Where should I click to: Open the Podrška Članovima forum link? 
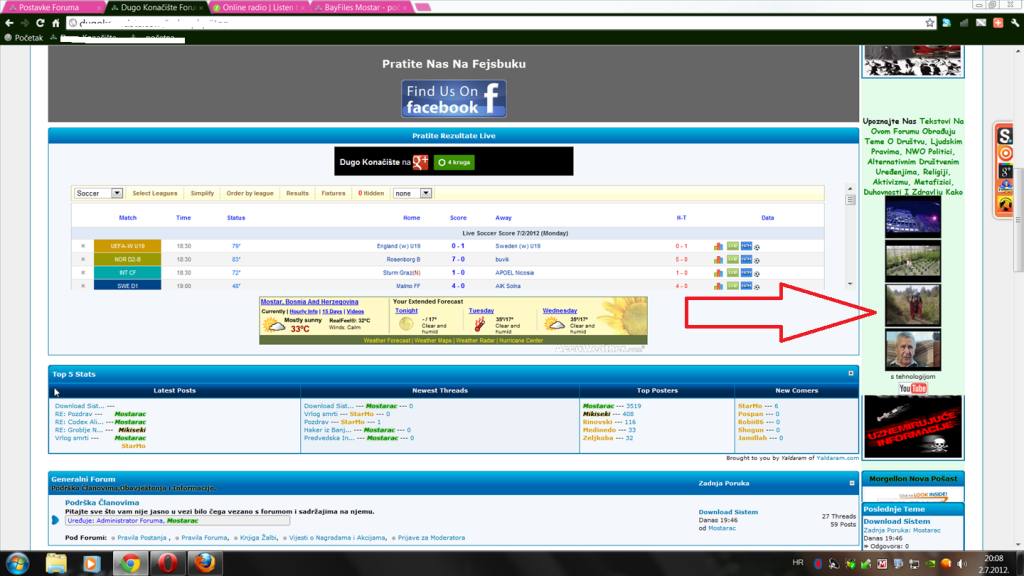(102, 502)
